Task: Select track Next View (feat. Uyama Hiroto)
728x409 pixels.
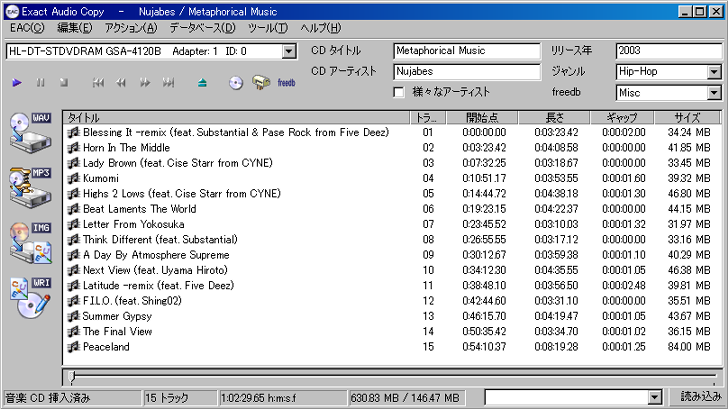Action: pyautogui.click(x=155, y=271)
